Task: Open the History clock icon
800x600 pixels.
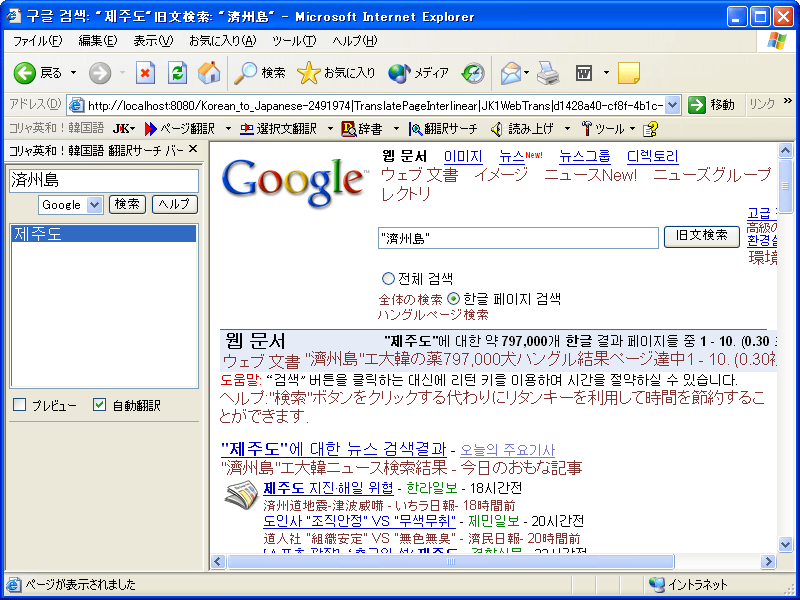Action: pyautogui.click(x=473, y=73)
